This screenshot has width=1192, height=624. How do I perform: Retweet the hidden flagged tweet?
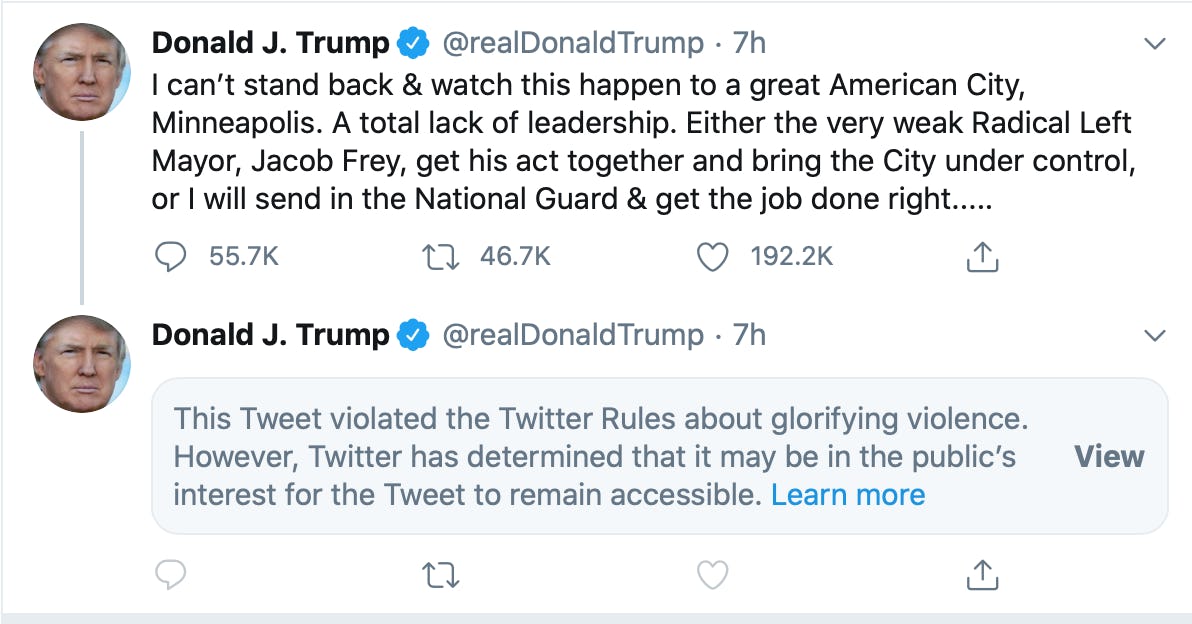click(x=440, y=574)
